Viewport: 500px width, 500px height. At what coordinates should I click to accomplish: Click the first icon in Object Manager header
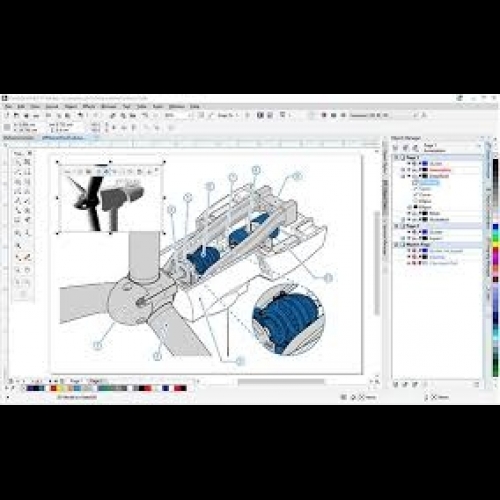pyautogui.click(x=396, y=148)
